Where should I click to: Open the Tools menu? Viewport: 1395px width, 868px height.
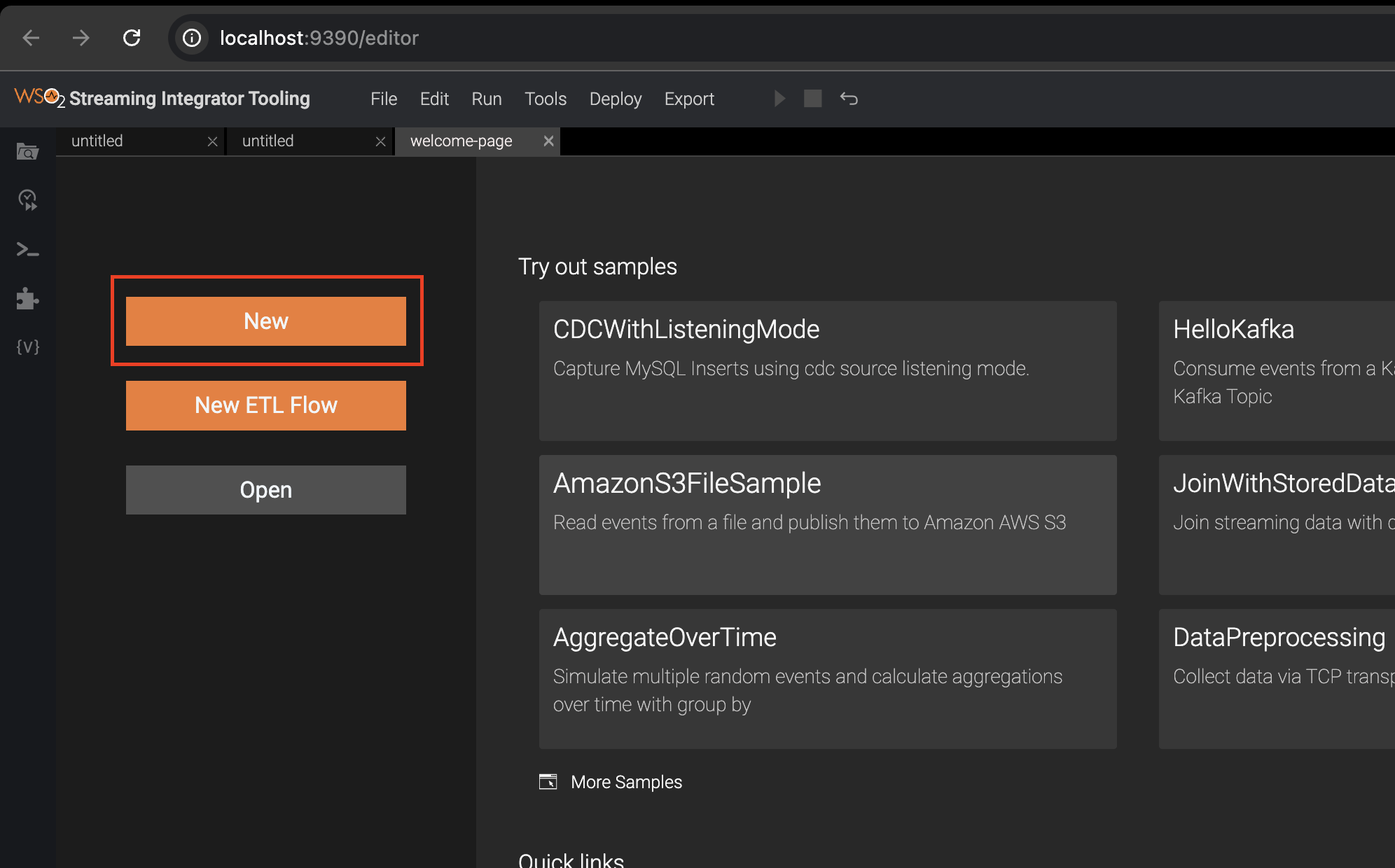tap(545, 99)
